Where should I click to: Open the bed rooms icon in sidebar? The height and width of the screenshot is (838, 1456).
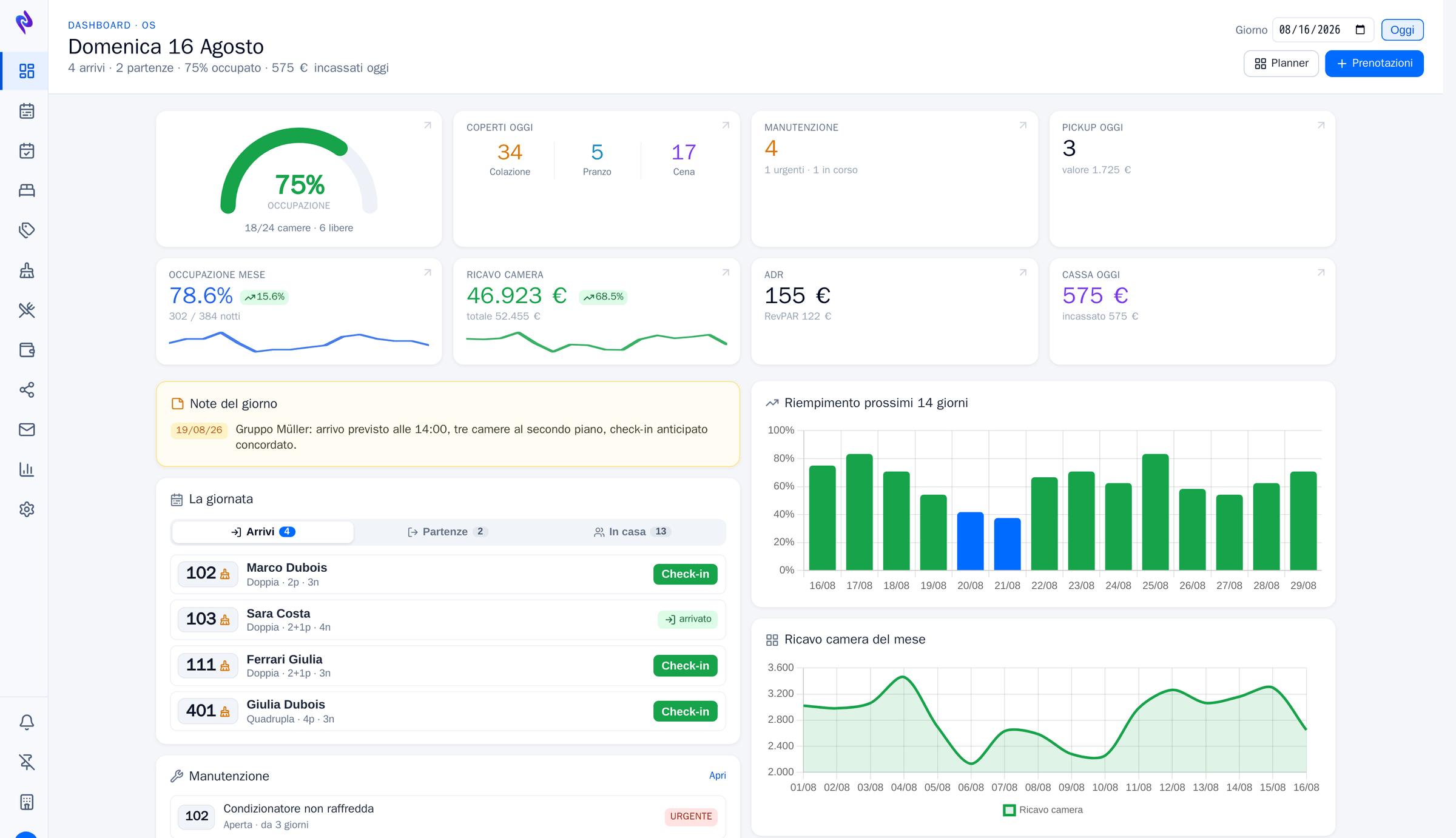[27, 190]
